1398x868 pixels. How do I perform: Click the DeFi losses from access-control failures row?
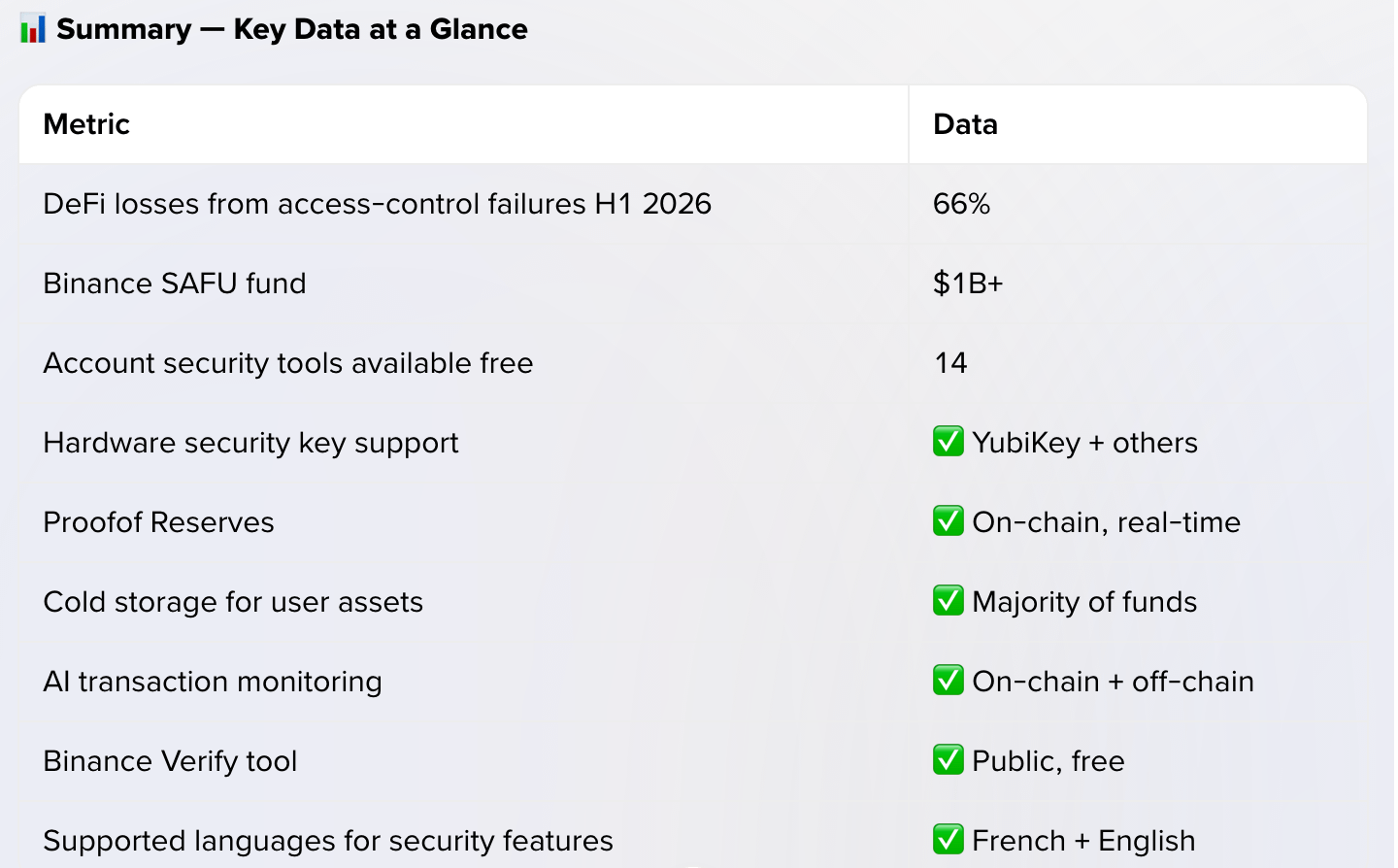[x=693, y=204]
